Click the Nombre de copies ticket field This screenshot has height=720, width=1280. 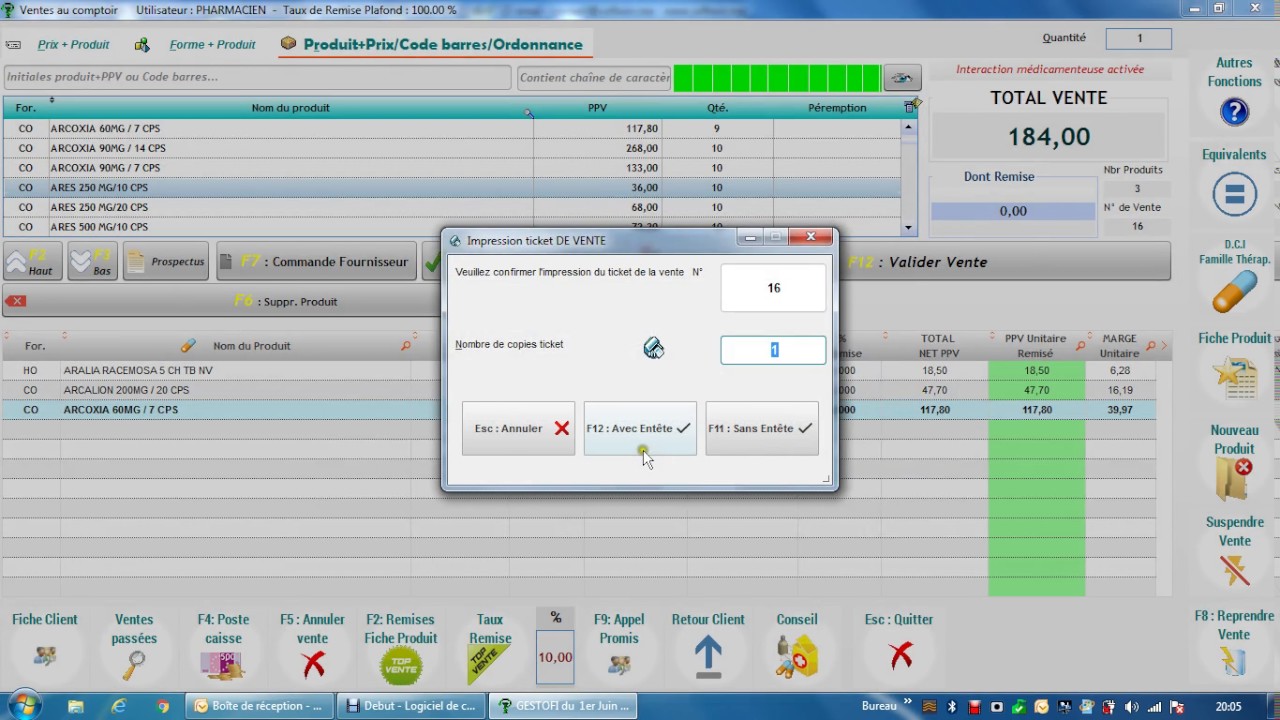[773, 350]
